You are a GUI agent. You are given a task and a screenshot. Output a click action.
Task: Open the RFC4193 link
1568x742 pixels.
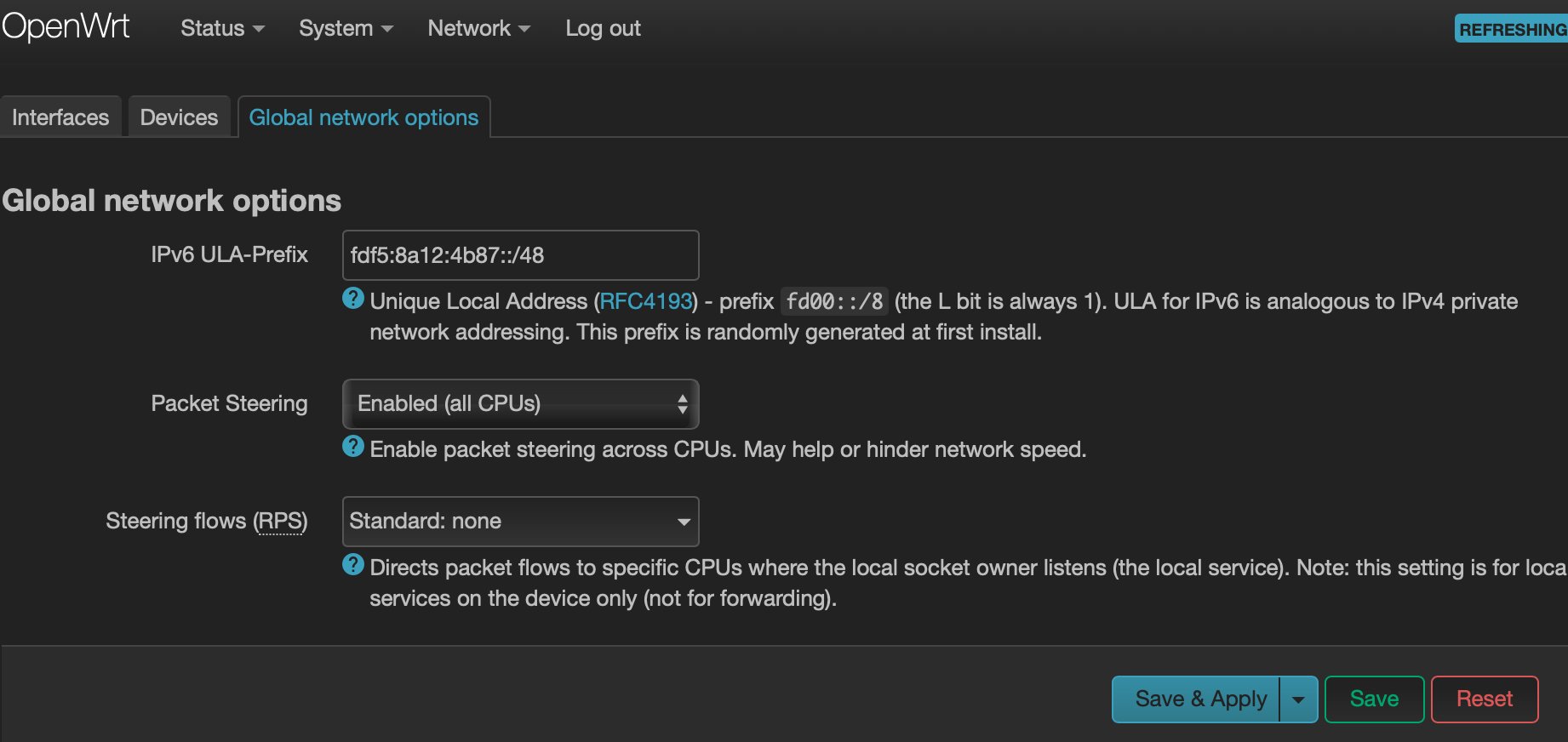pyautogui.click(x=646, y=301)
